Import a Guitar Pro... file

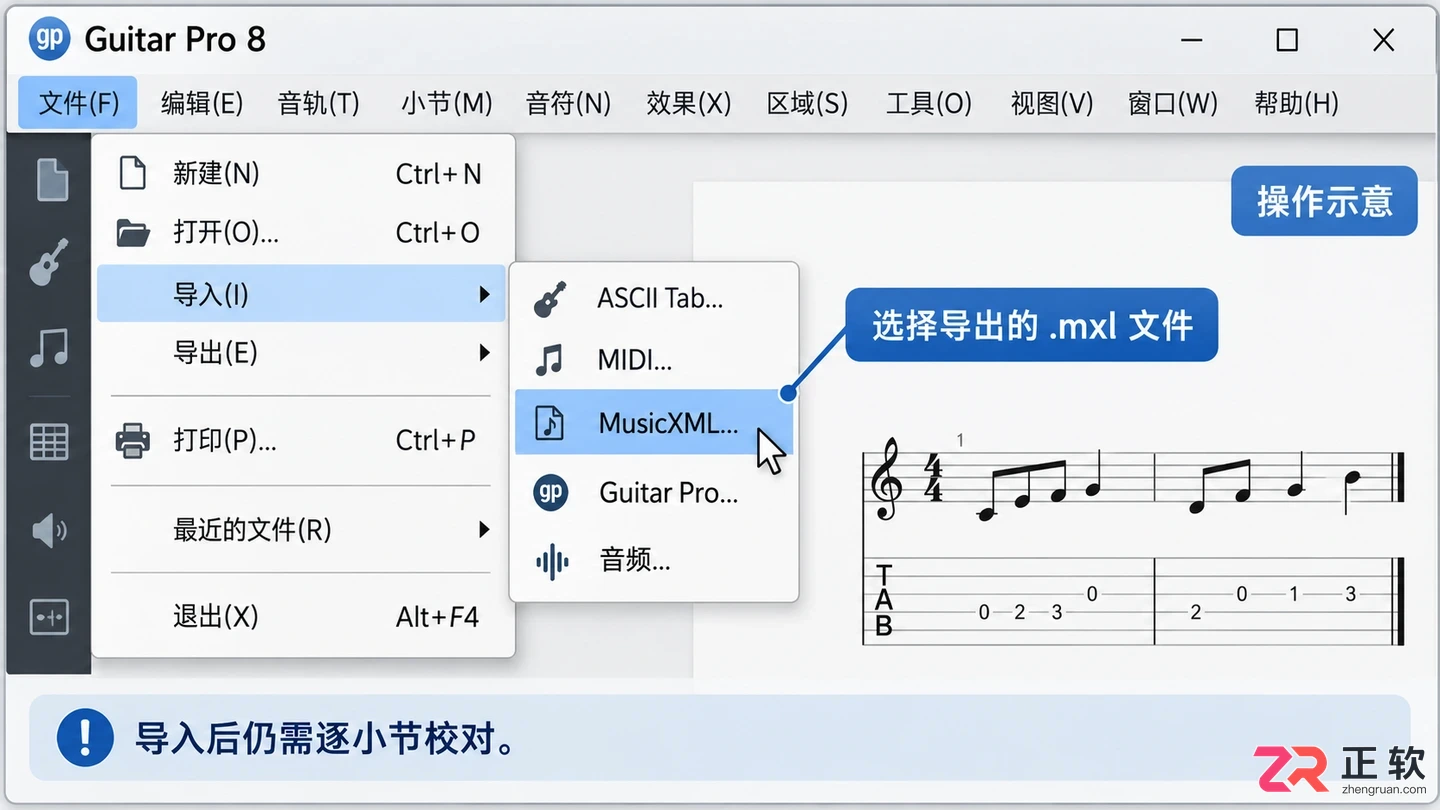coord(654,492)
